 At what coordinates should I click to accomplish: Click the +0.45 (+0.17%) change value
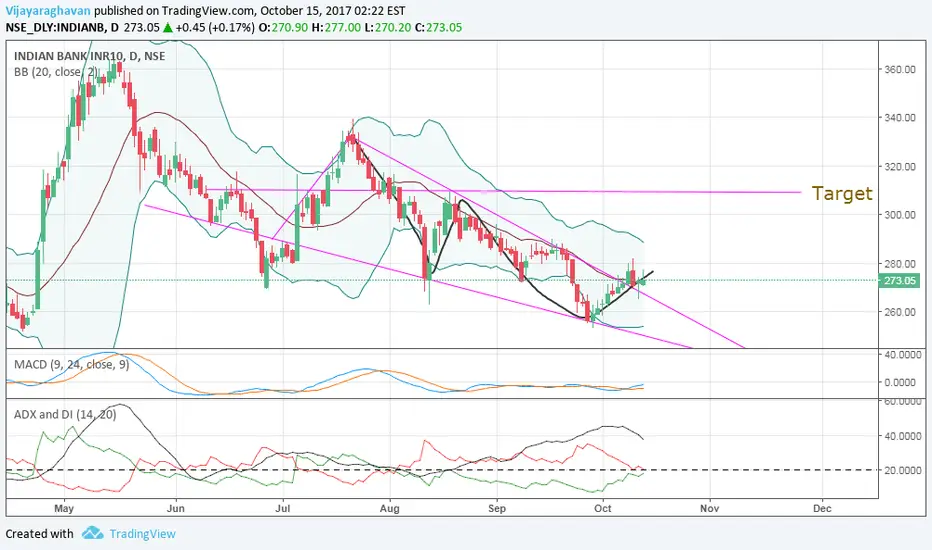(215, 27)
